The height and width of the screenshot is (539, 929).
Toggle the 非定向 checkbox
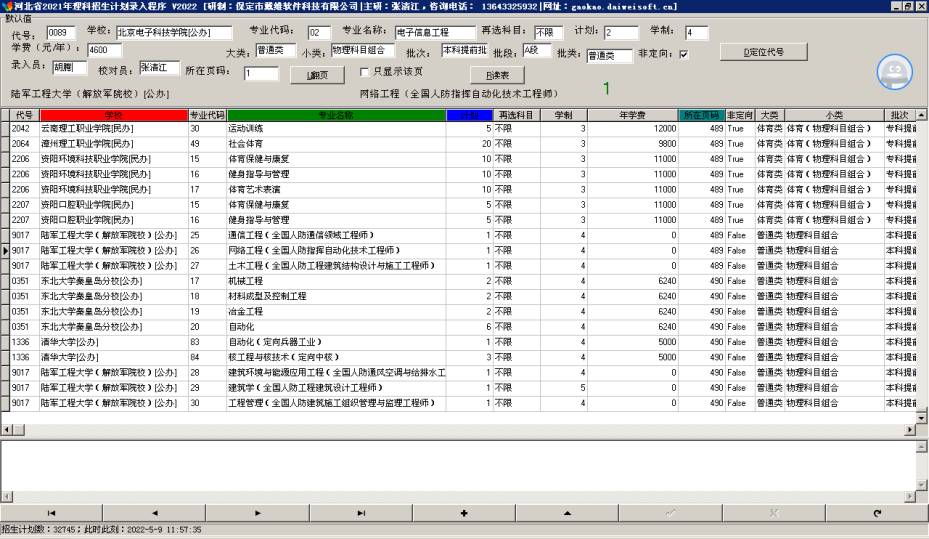coord(684,55)
